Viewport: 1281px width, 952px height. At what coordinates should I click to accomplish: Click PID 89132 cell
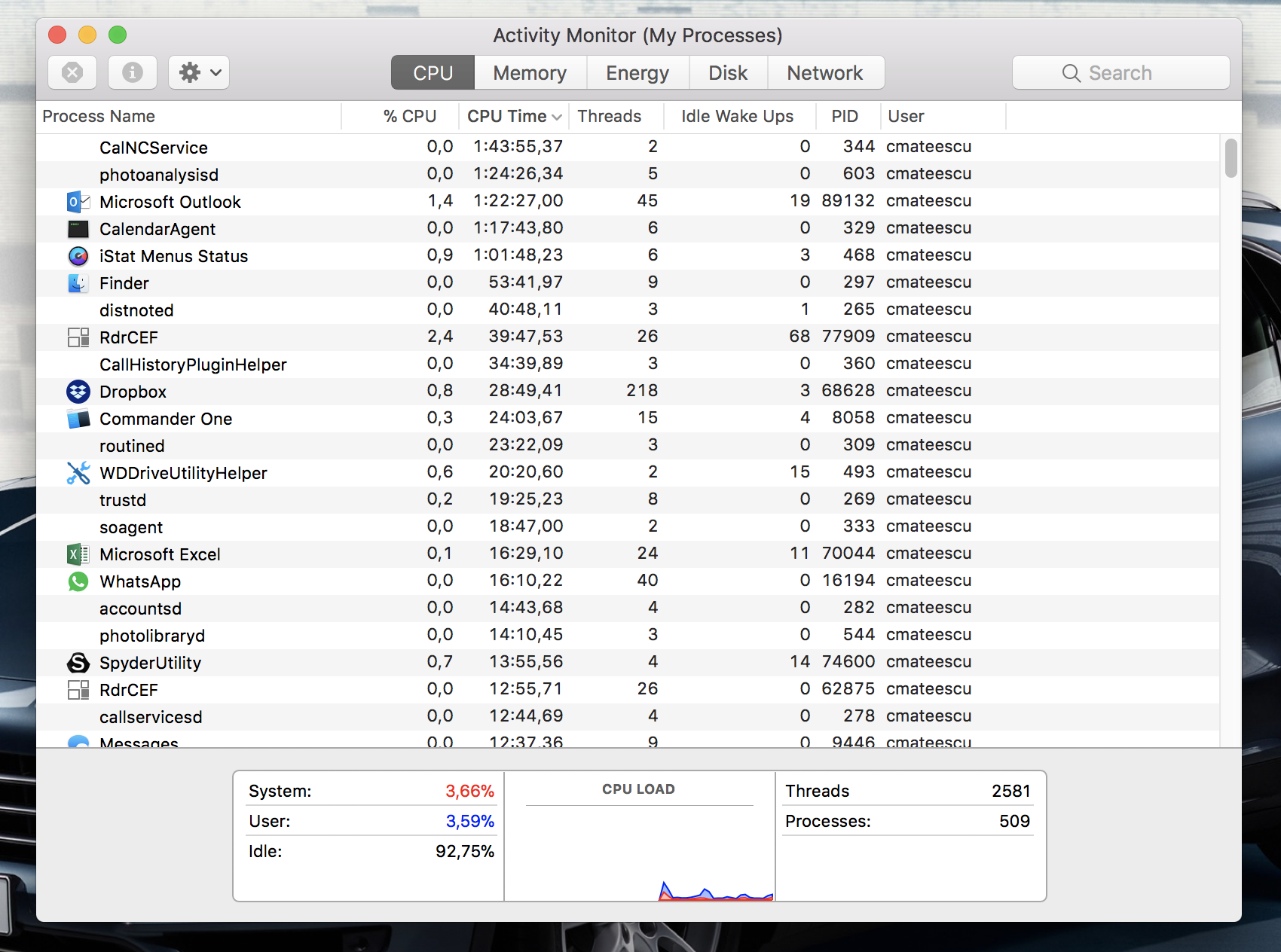pos(848,201)
